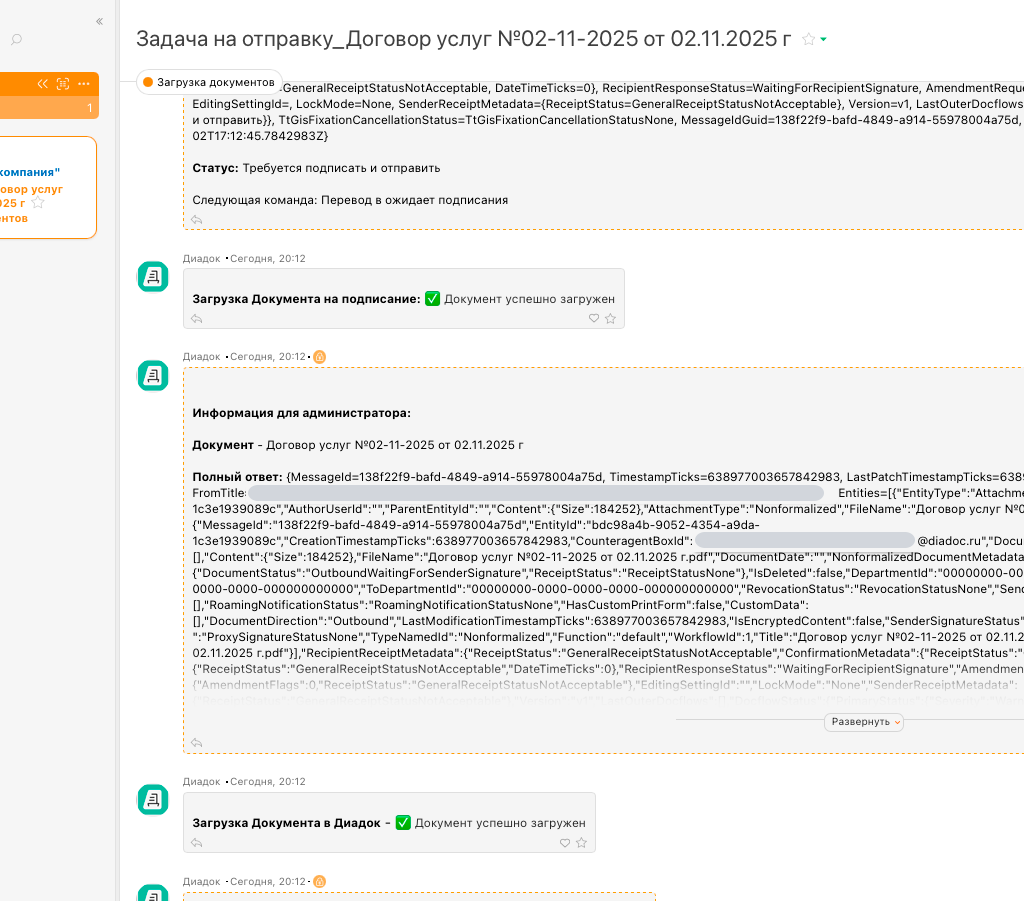Open three-dots menu in orange column header

click(84, 84)
